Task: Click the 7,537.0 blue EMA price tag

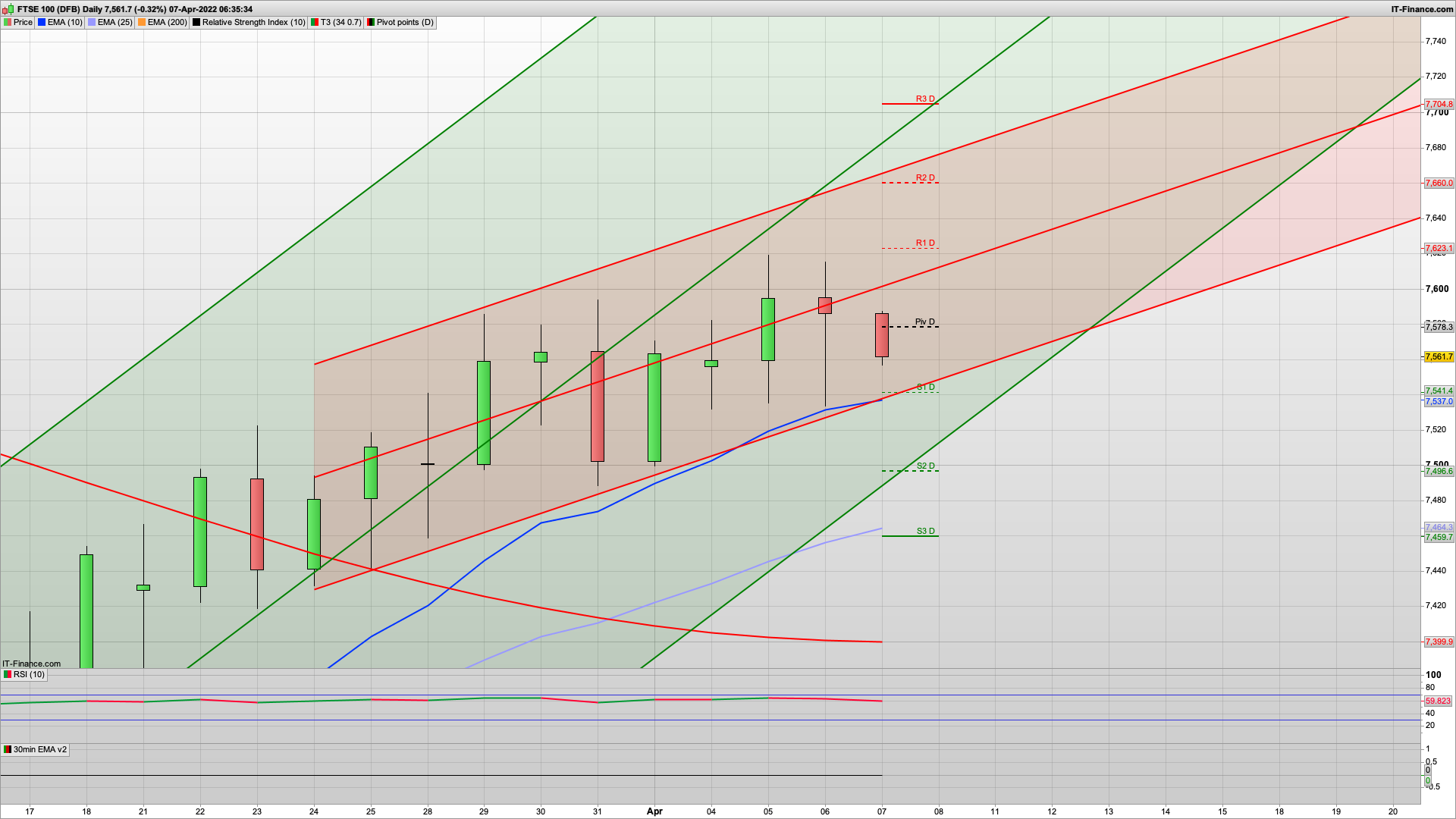Action: pos(1439,402)
